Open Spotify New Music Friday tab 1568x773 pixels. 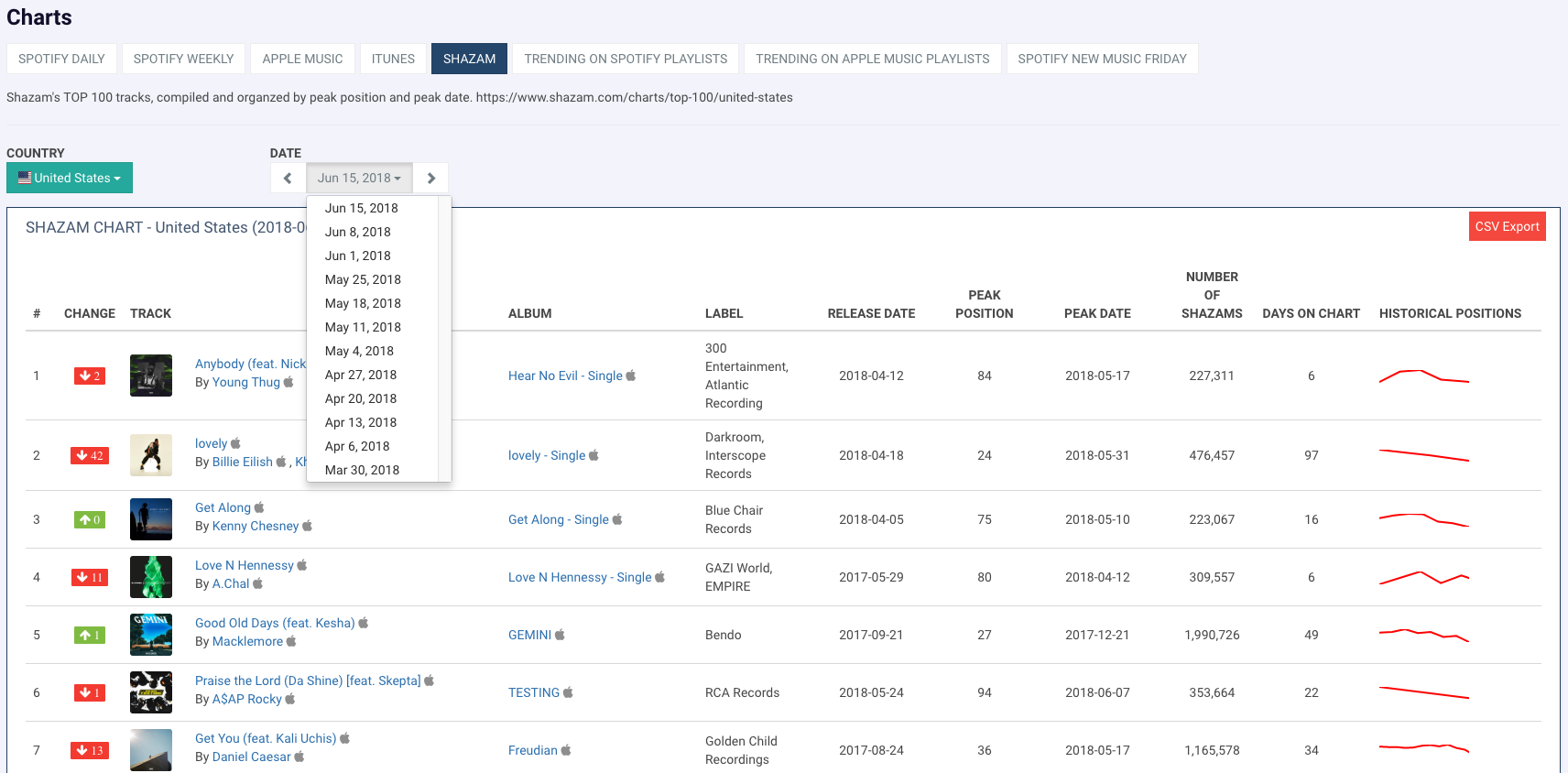point(1102,59)
